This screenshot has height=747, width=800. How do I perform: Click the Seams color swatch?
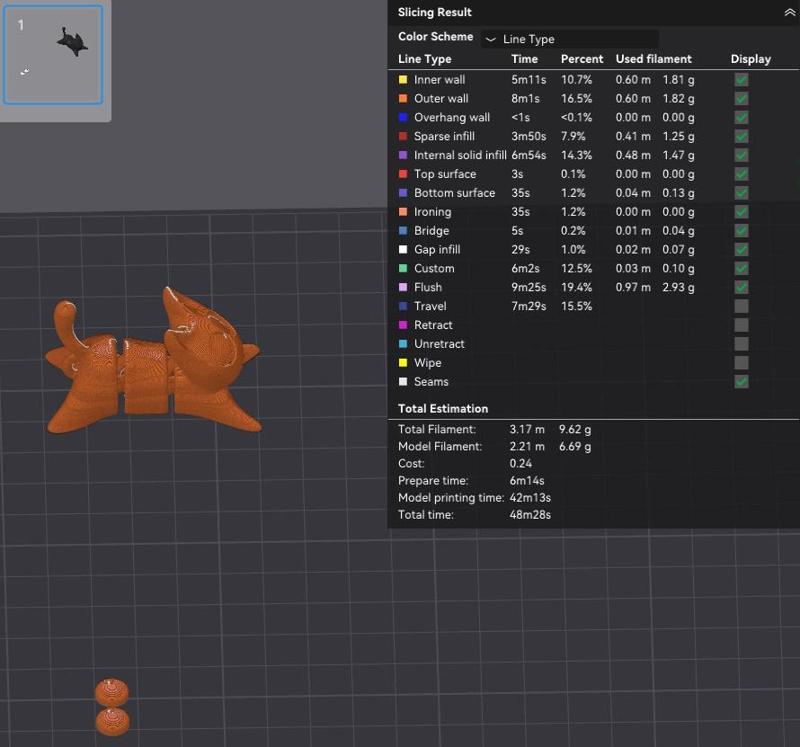(x=403, y=382)
